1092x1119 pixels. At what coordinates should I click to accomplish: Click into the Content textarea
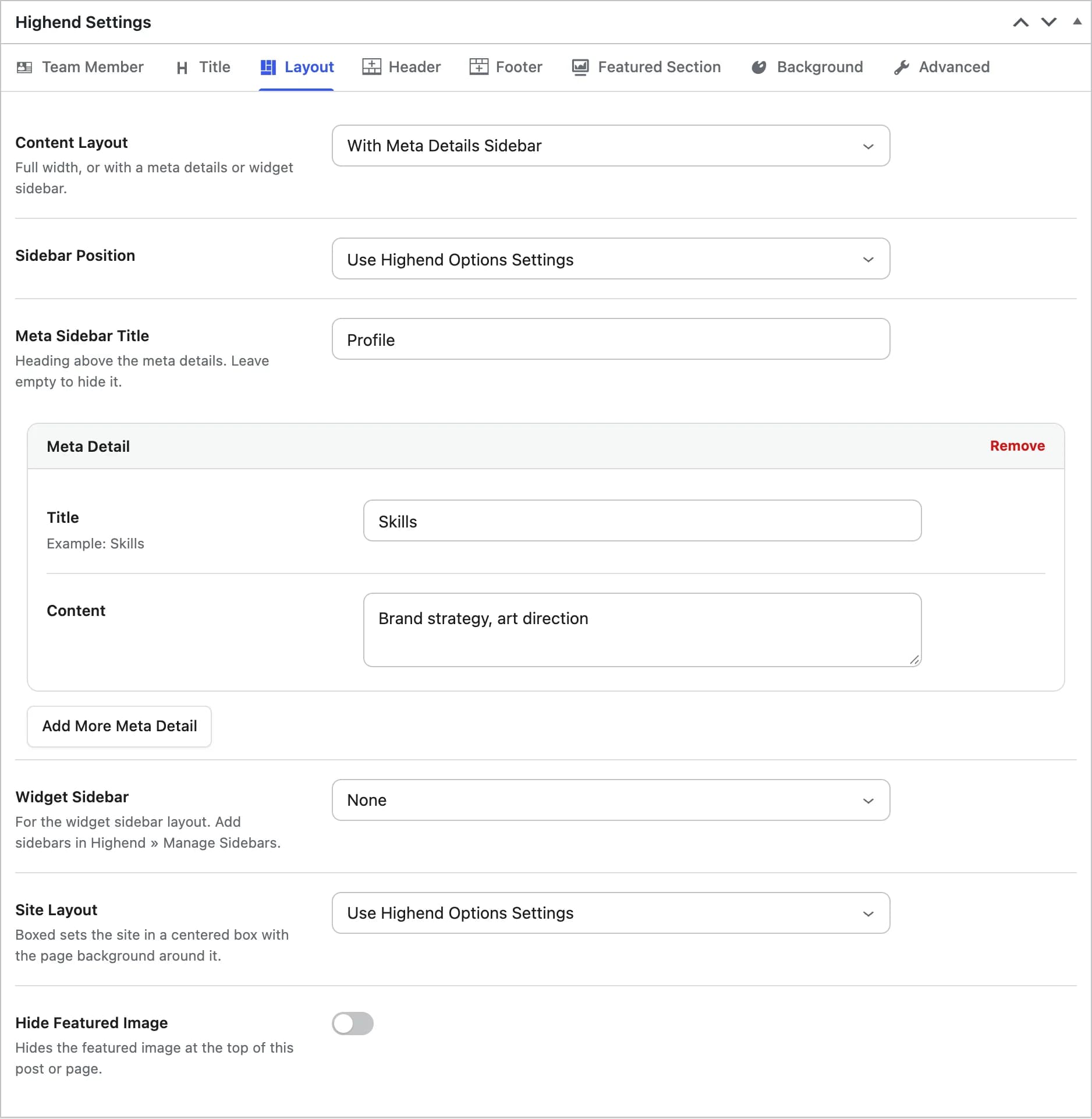coord(642,630)
